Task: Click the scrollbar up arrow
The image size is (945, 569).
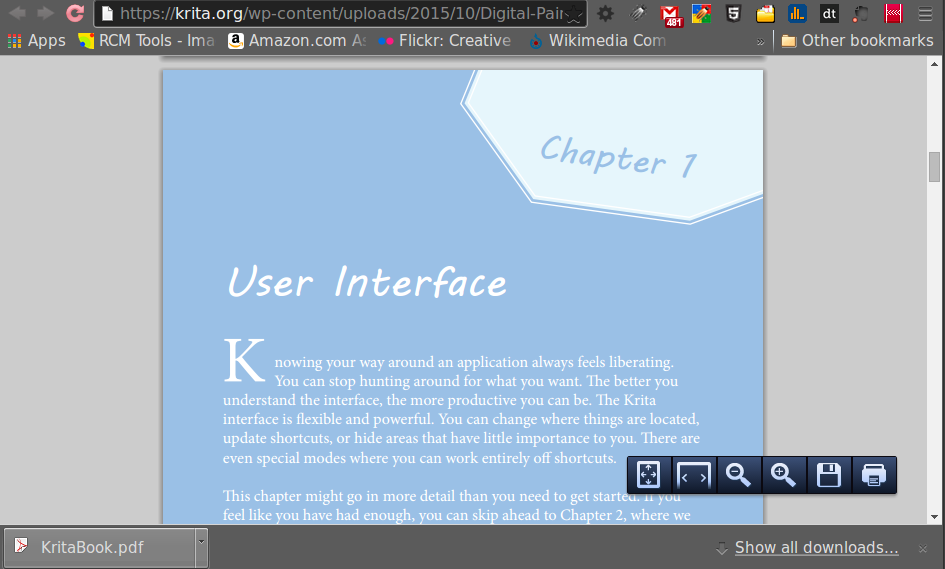Action: (934, 63)
